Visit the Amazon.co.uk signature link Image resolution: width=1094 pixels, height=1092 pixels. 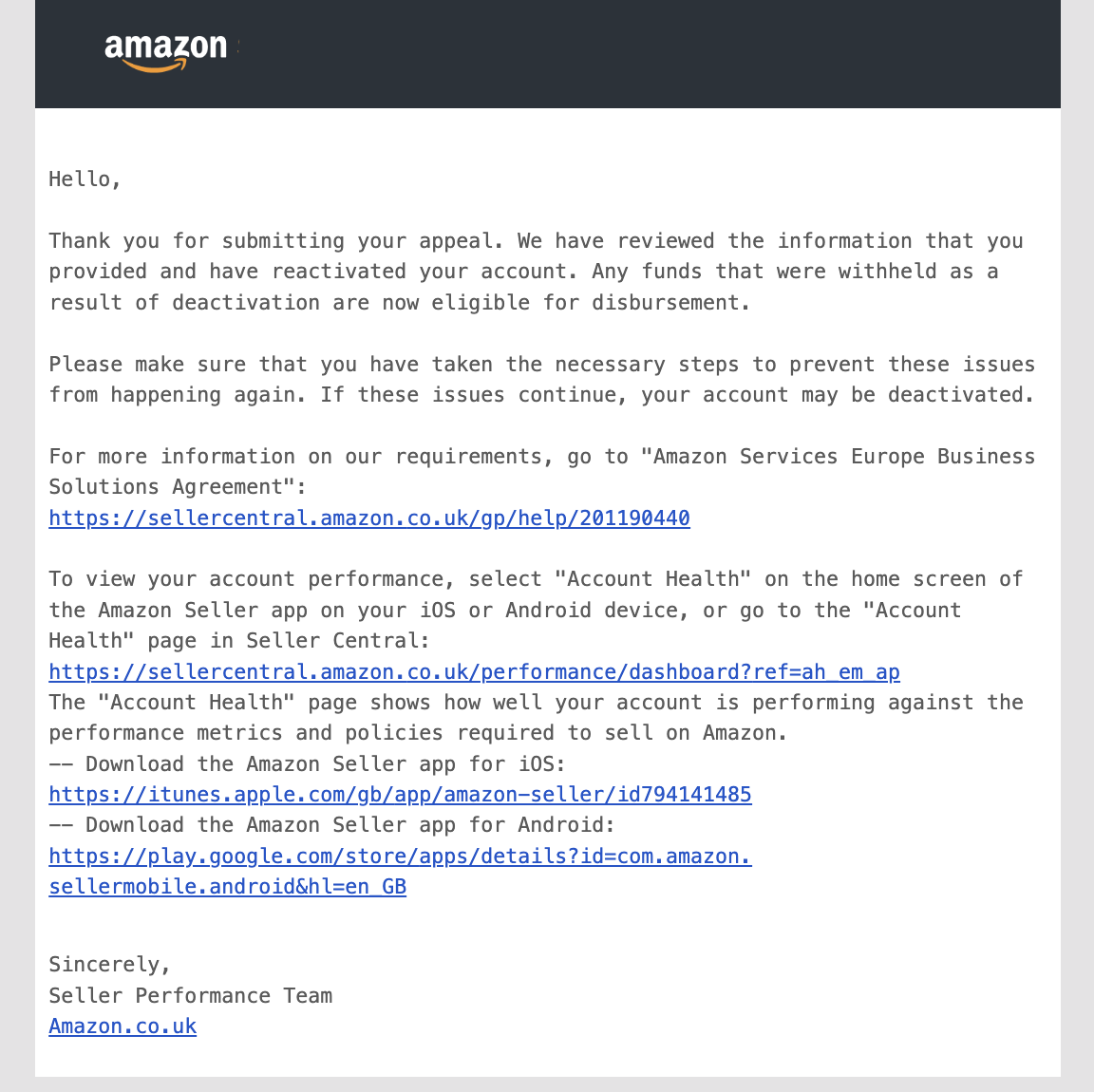point(123,1026)
